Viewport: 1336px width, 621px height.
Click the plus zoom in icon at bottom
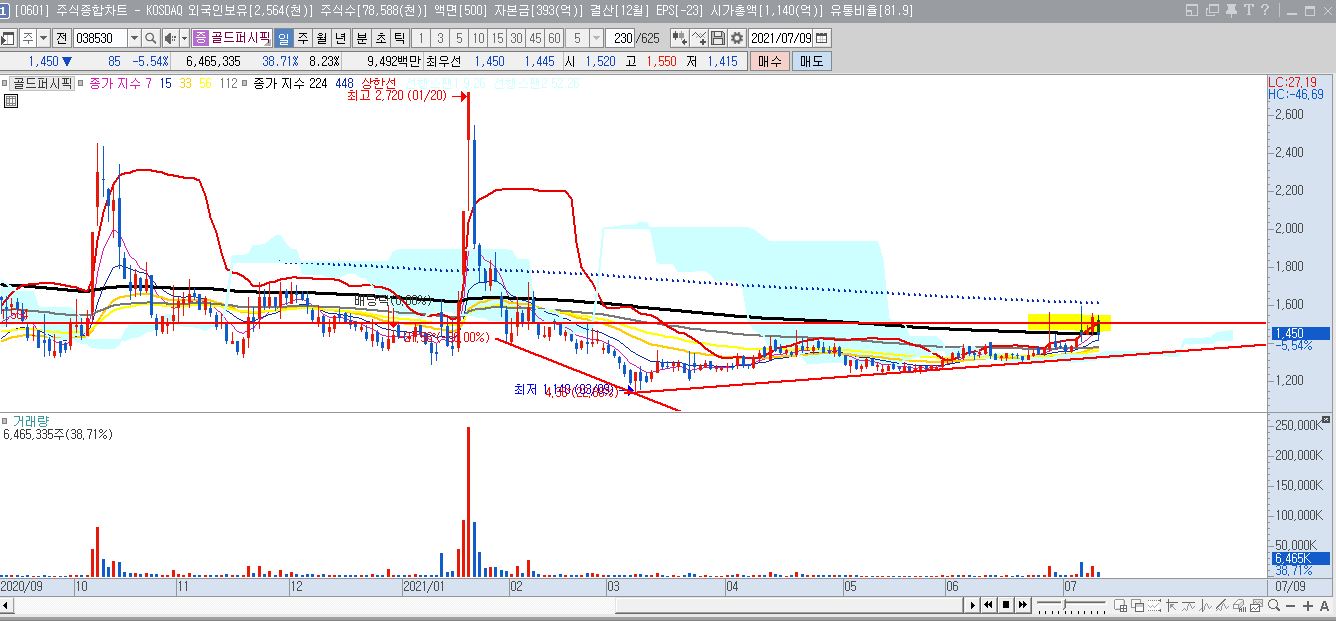tap(1308, 606)
